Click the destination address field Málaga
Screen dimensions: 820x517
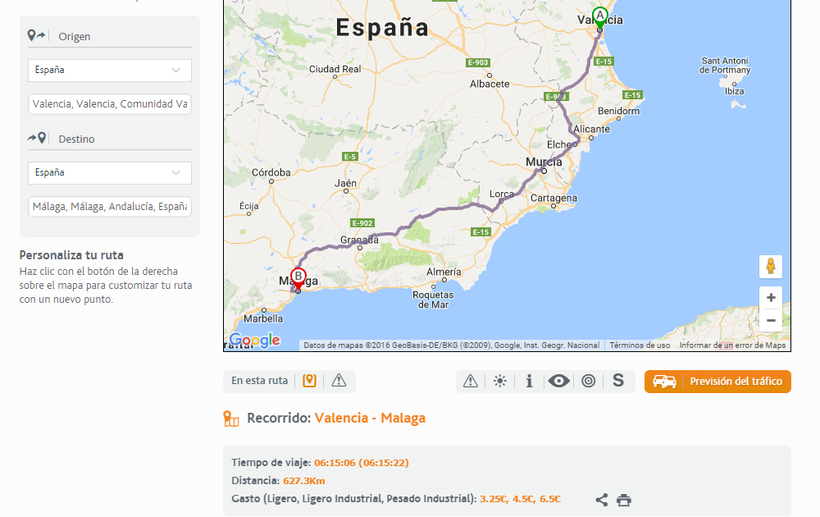tap(110, 206)
